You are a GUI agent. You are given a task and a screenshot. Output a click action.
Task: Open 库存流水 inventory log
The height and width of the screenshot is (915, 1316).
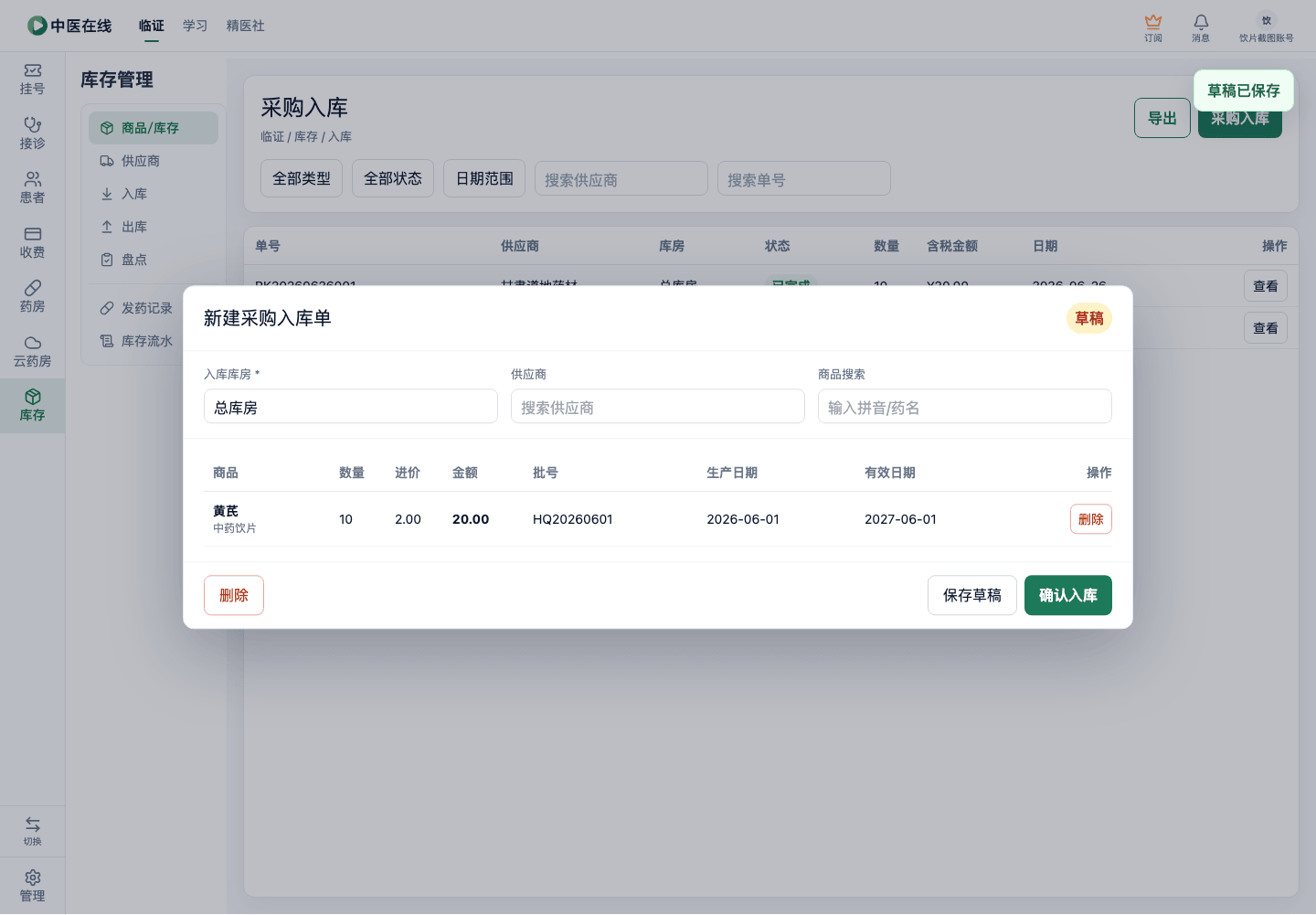click(x=137, y=341)
